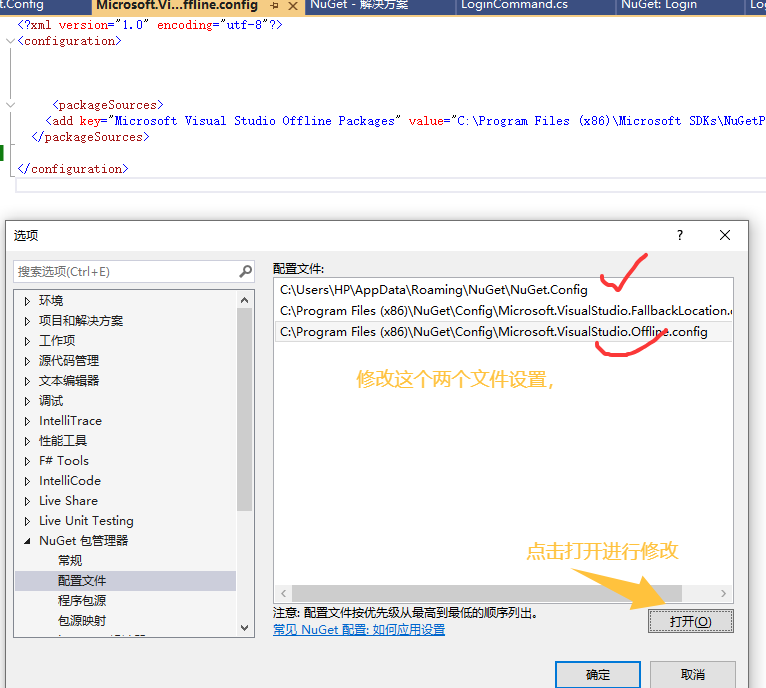Click the tree scroll down arrow
The width and height of the screenshot is (766, 688).
coord(245,627)
